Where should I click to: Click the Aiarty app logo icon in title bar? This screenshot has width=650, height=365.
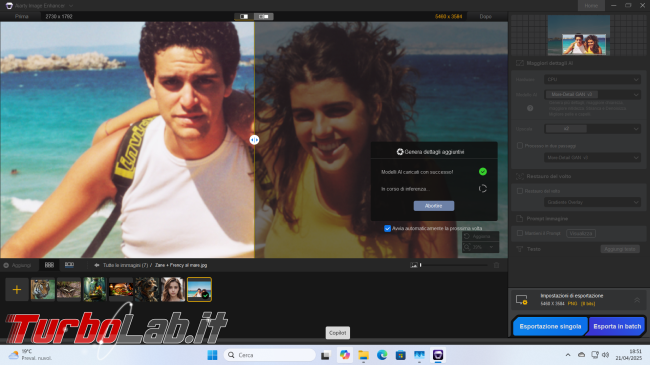tap(9, 6)
